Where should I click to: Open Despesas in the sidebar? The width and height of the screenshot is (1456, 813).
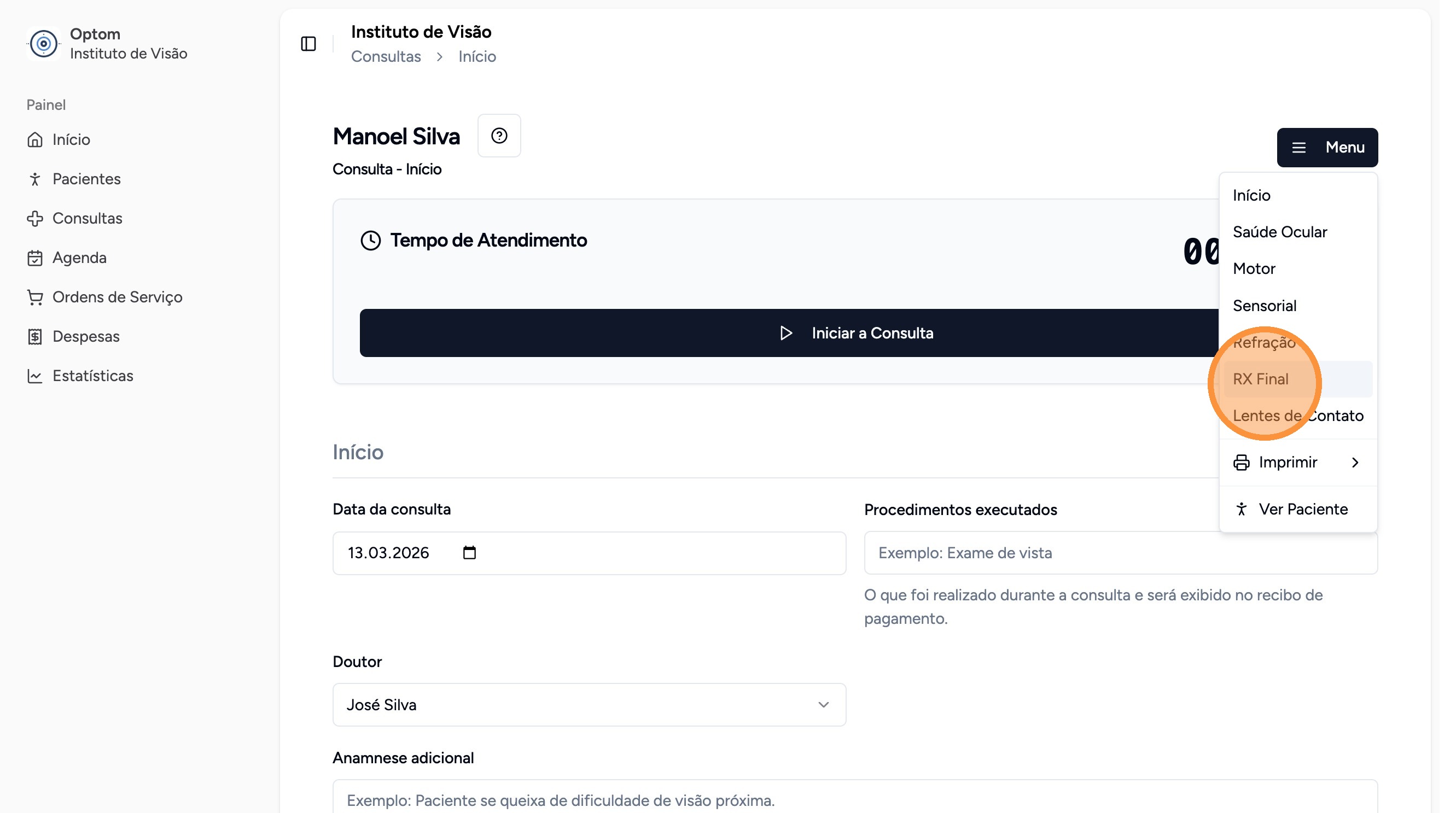[86, 337]
